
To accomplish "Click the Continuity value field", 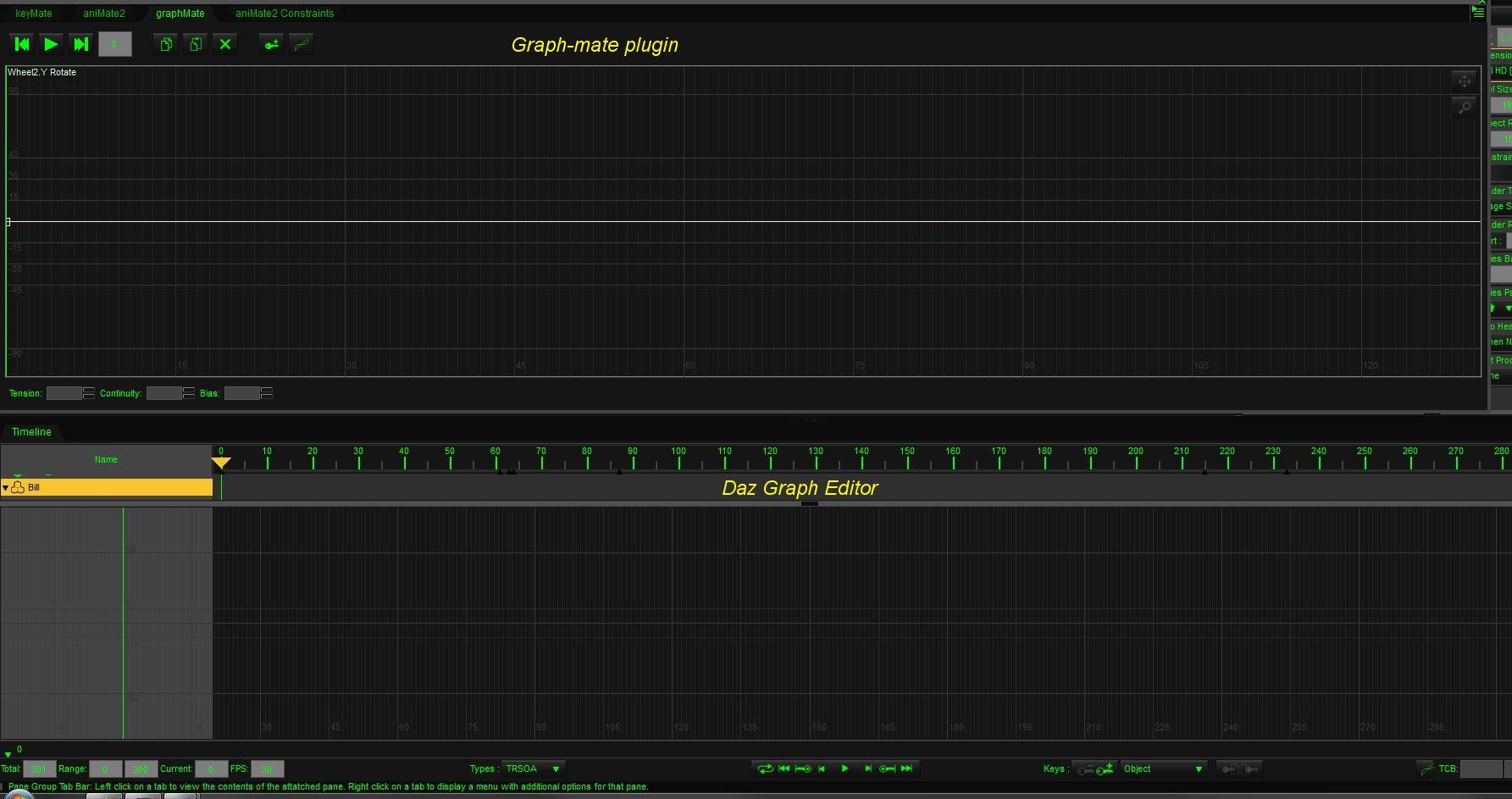I will (164, 393).
